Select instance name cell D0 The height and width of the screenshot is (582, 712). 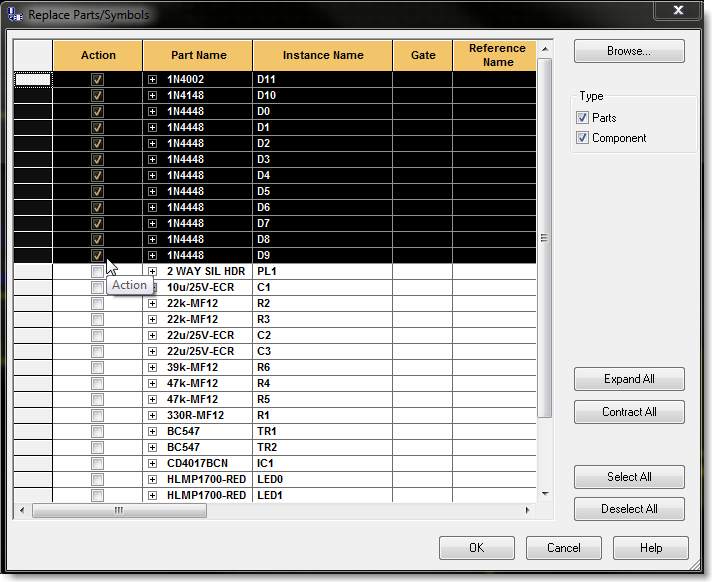pyautogui.click(x=322, y=111)
